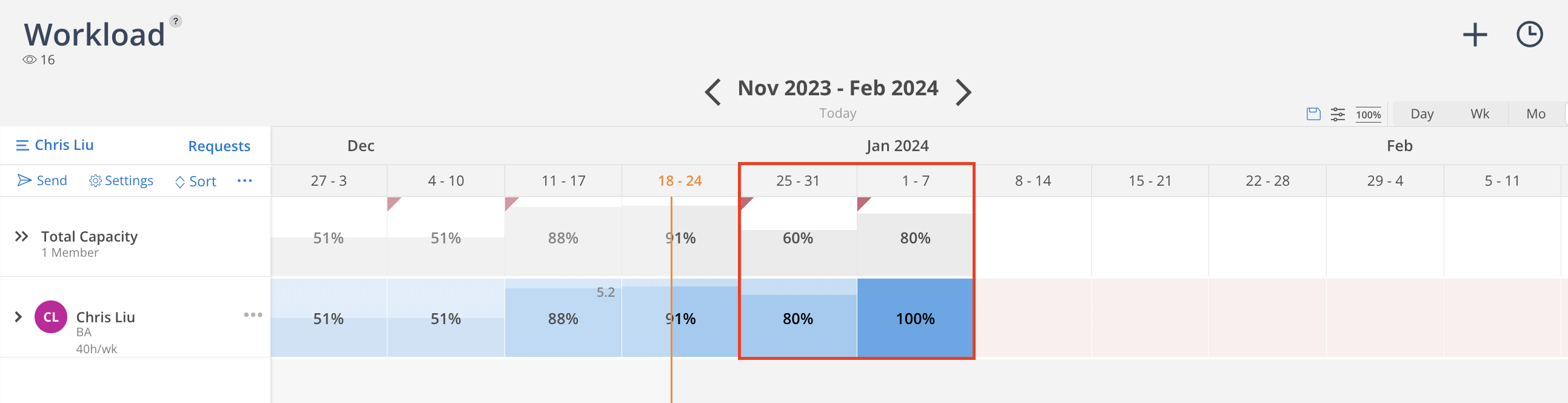The height and width of the screenshot is (403, 1568).
Task: Click the plus add icon
Action: [x=1474, y=35]
